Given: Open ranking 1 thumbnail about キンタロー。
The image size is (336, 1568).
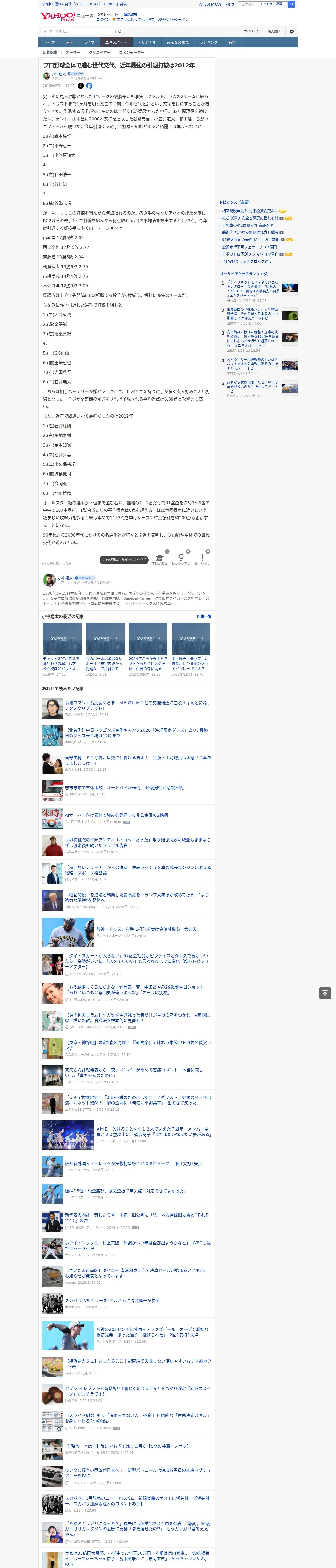Looking at the screenshot, I should pos(290,288).
